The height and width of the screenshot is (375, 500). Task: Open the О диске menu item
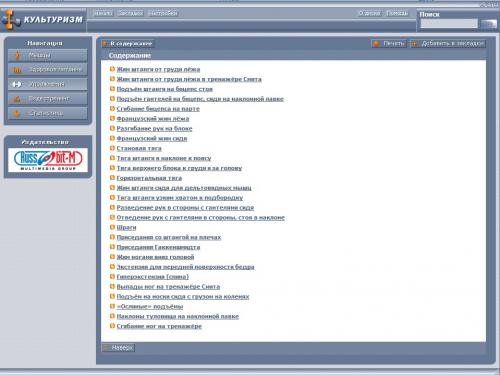[369, 13]
